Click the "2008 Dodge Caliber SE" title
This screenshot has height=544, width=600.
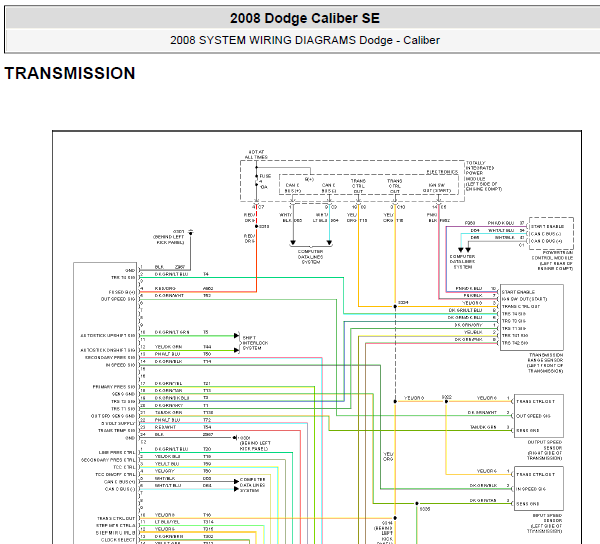[x=305, y=18]
